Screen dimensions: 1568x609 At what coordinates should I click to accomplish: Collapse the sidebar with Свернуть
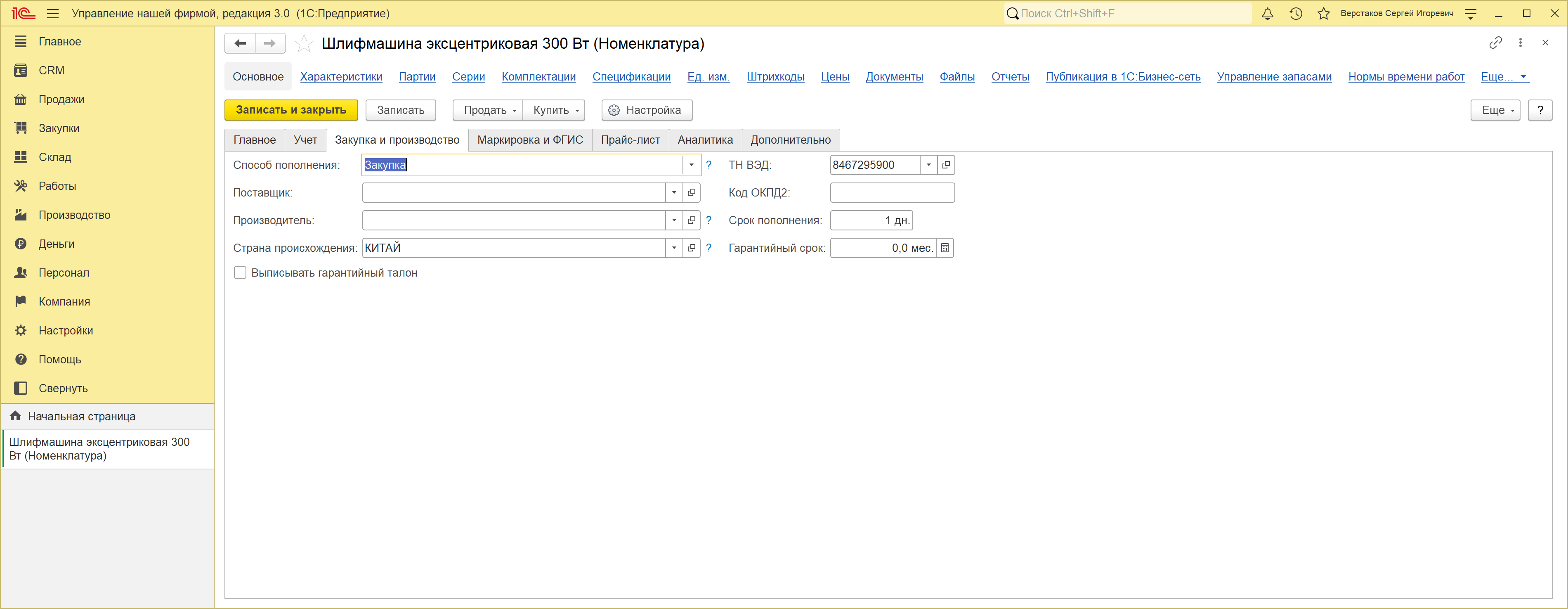click(107, 389)
